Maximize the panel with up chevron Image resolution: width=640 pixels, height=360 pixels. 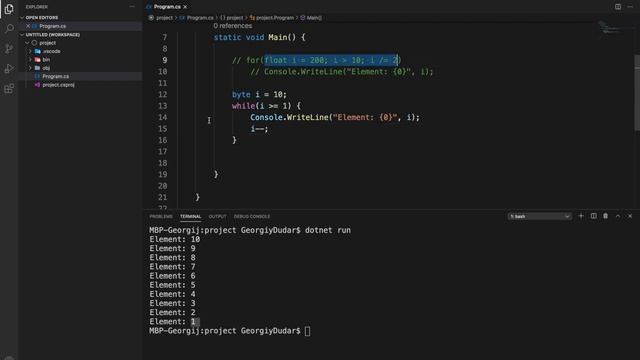(x=618, y=216)
